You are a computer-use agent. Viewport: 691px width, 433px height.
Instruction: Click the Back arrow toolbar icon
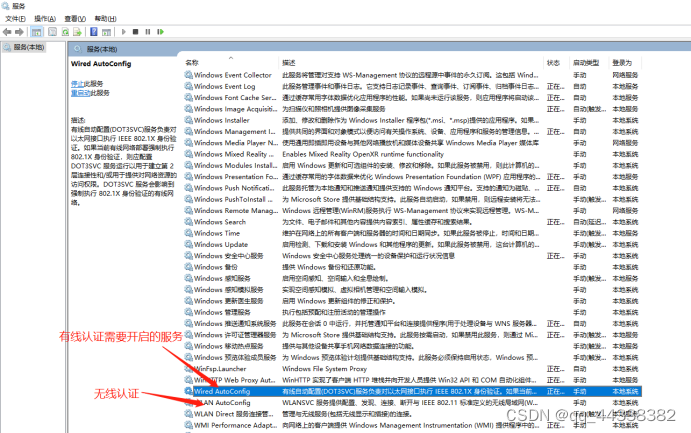(7, 32)
